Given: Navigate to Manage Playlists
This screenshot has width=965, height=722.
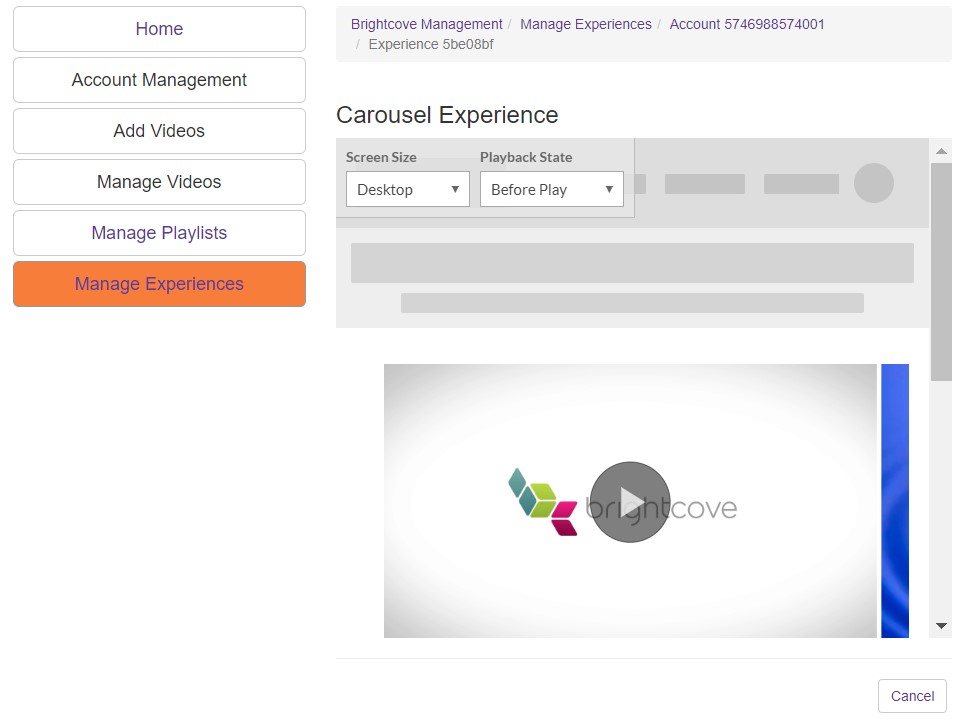Looking at the screenshot, I should click(158, 232).
